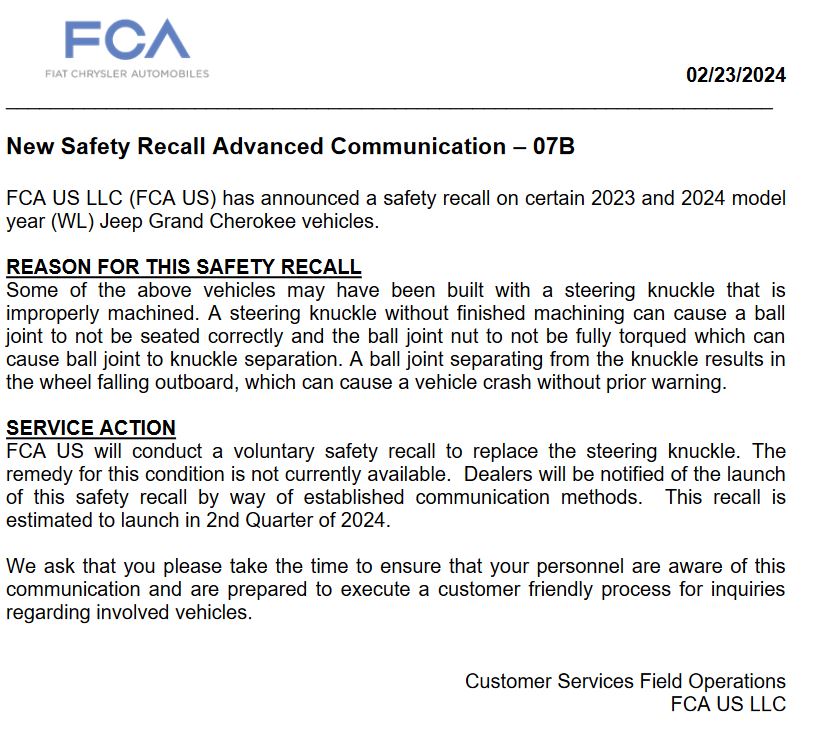
Task: Click the Fiat Chrysler Automobiles tagline
Action: (x=127, y=74)
